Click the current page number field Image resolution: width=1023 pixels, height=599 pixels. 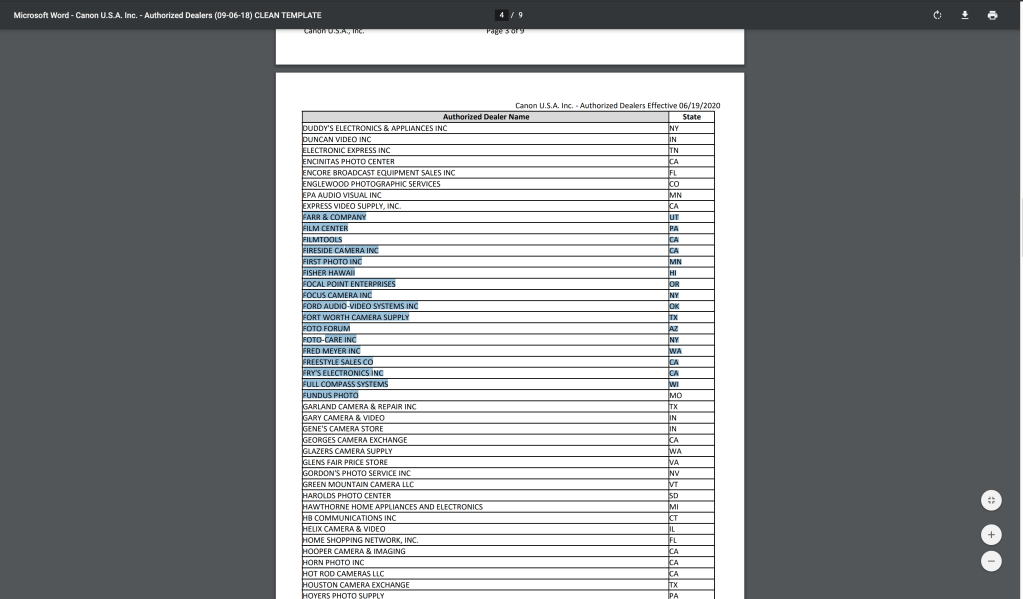(x=503, y=15)
